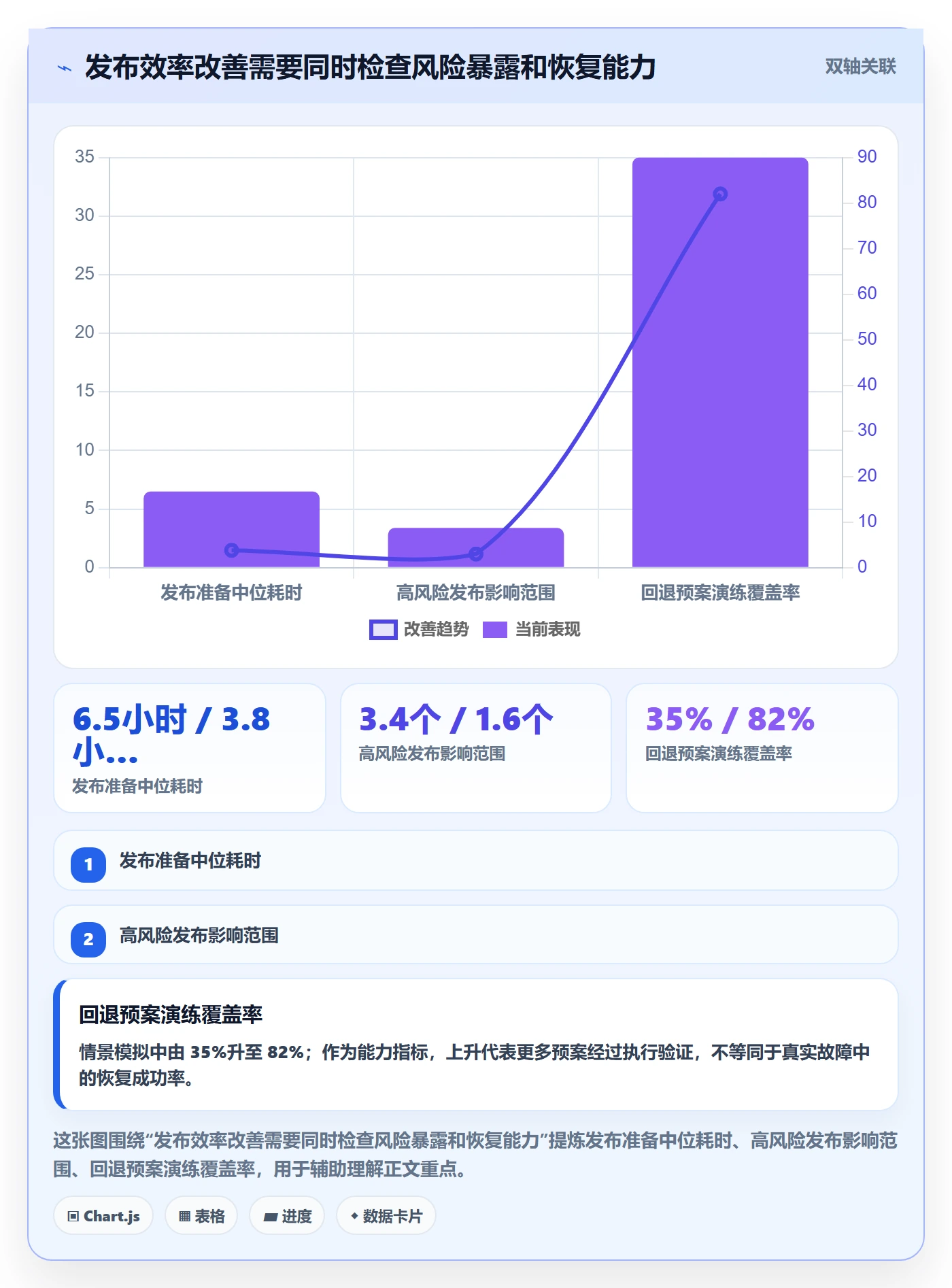Image resolution: width=952 pixels, height=1288 pixels.
Task: Click the 表格 tag
Action: [x=201, y=1216]
